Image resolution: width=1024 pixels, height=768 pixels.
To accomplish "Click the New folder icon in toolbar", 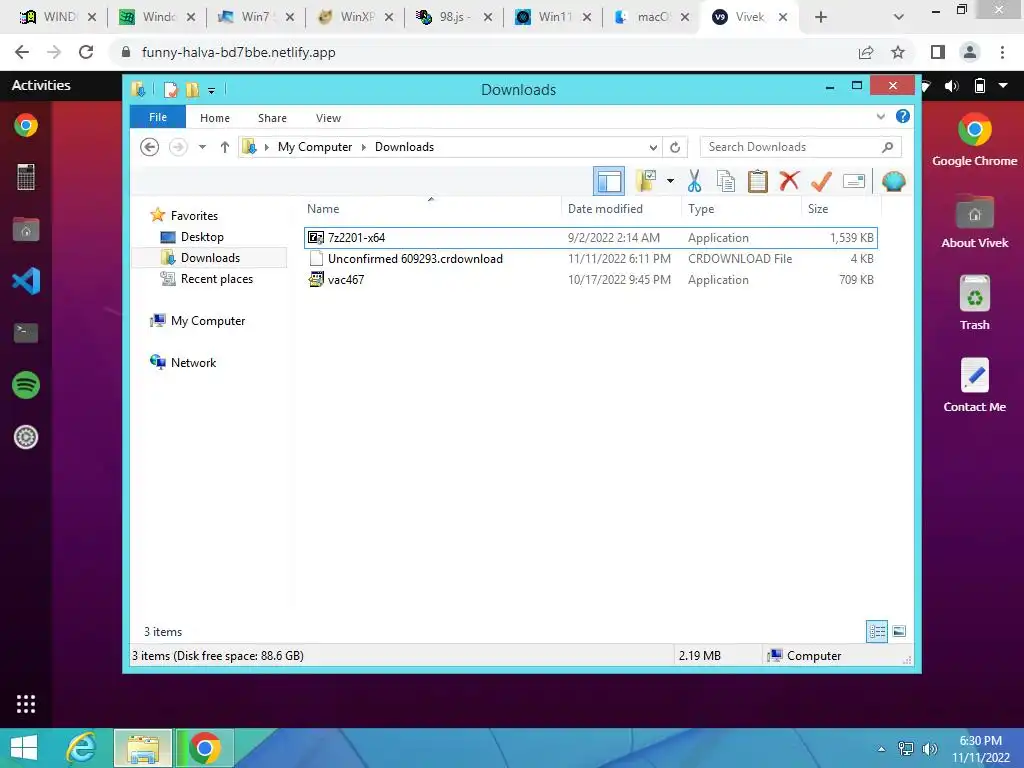I will tap(646, 181).
